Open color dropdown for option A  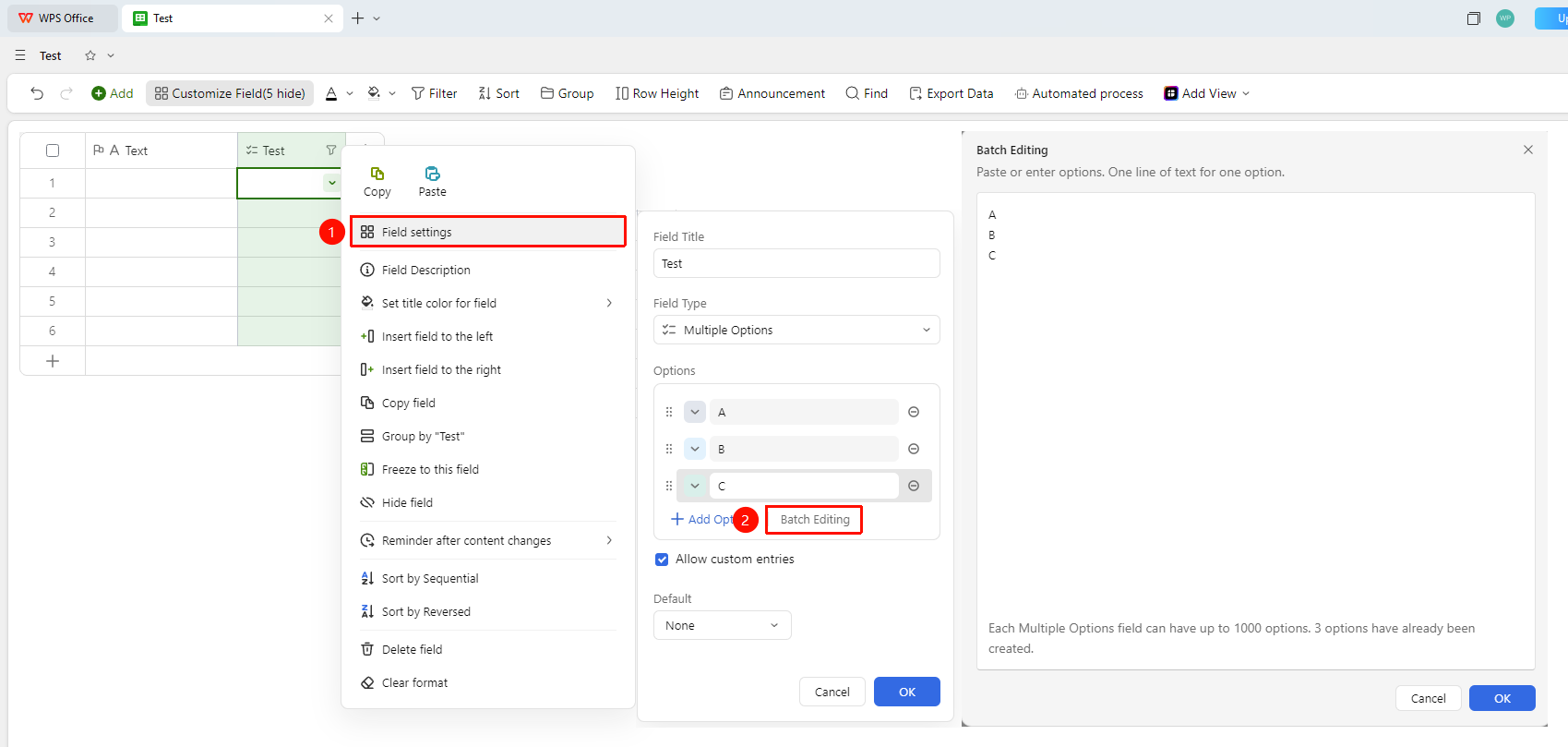695,412
